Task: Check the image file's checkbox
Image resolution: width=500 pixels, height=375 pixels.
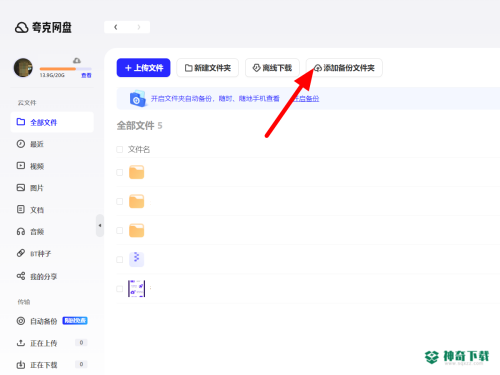Action: (119, 289)
